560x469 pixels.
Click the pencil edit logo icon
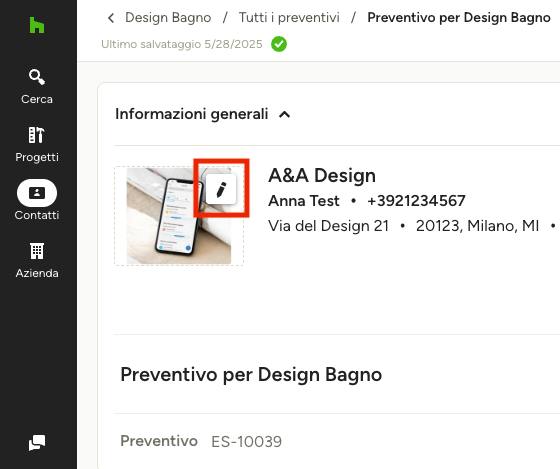(221, 189)
